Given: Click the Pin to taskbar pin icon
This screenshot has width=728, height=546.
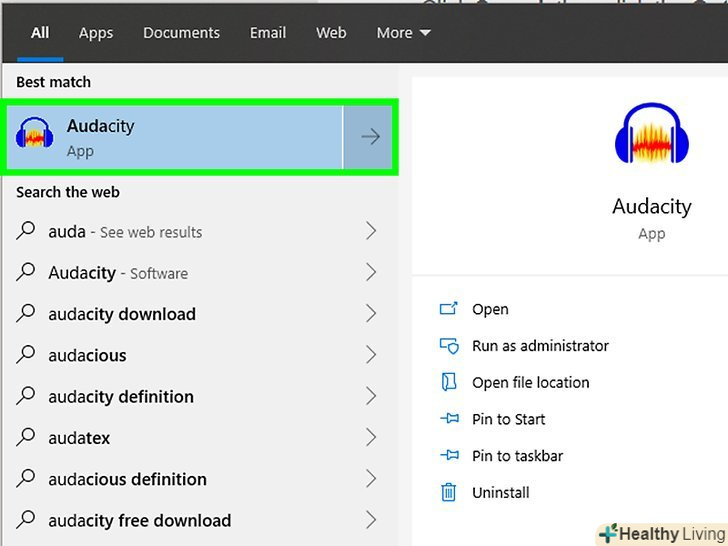Looking at the screenshot, I should [x=448, y=456].
